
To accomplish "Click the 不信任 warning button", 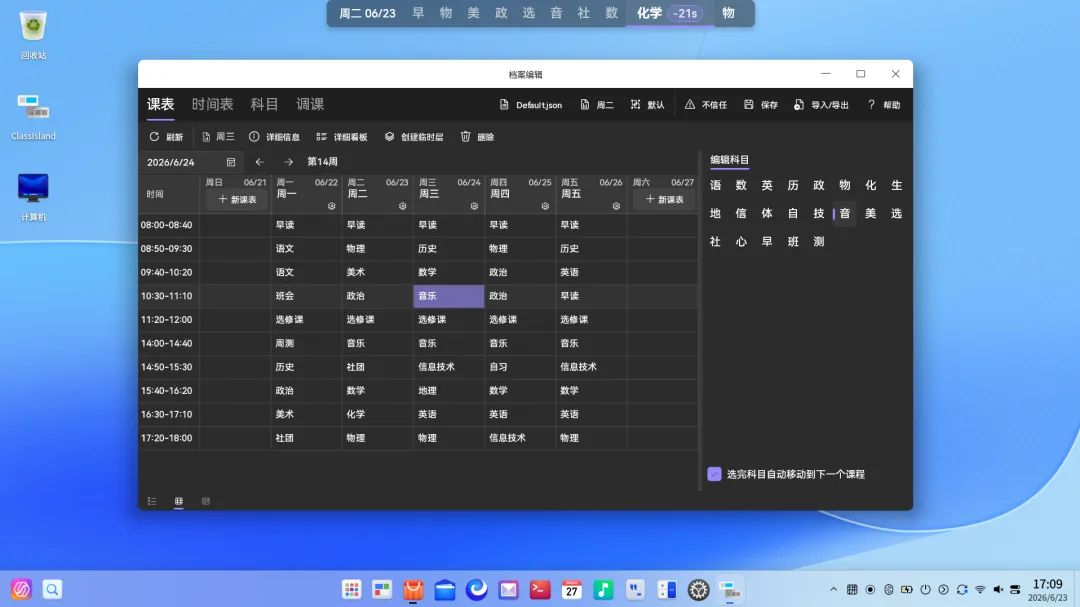I will pos(706,105).
